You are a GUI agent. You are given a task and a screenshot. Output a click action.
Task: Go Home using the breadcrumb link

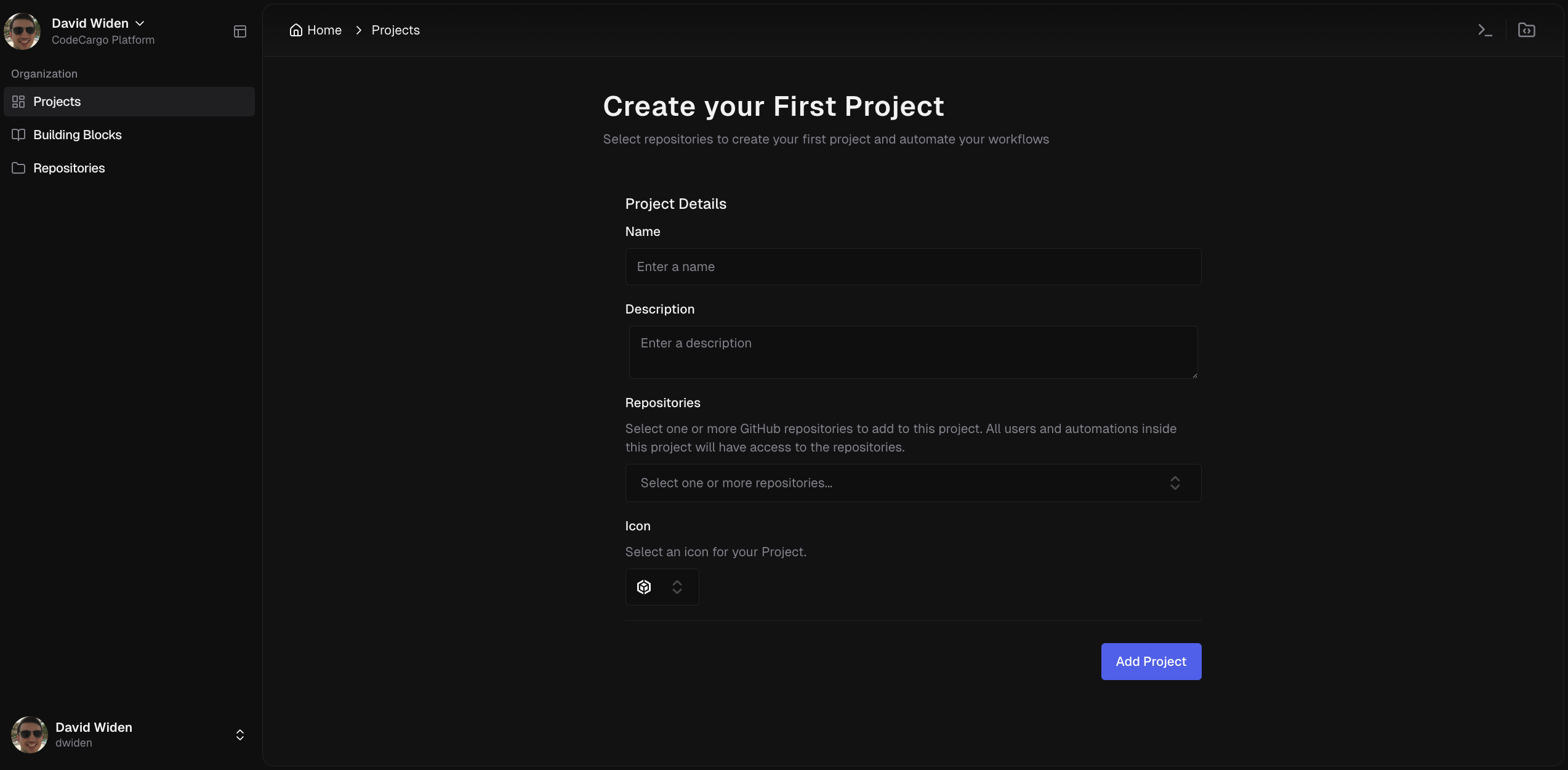pyautogui.click(x=324, y=30)
